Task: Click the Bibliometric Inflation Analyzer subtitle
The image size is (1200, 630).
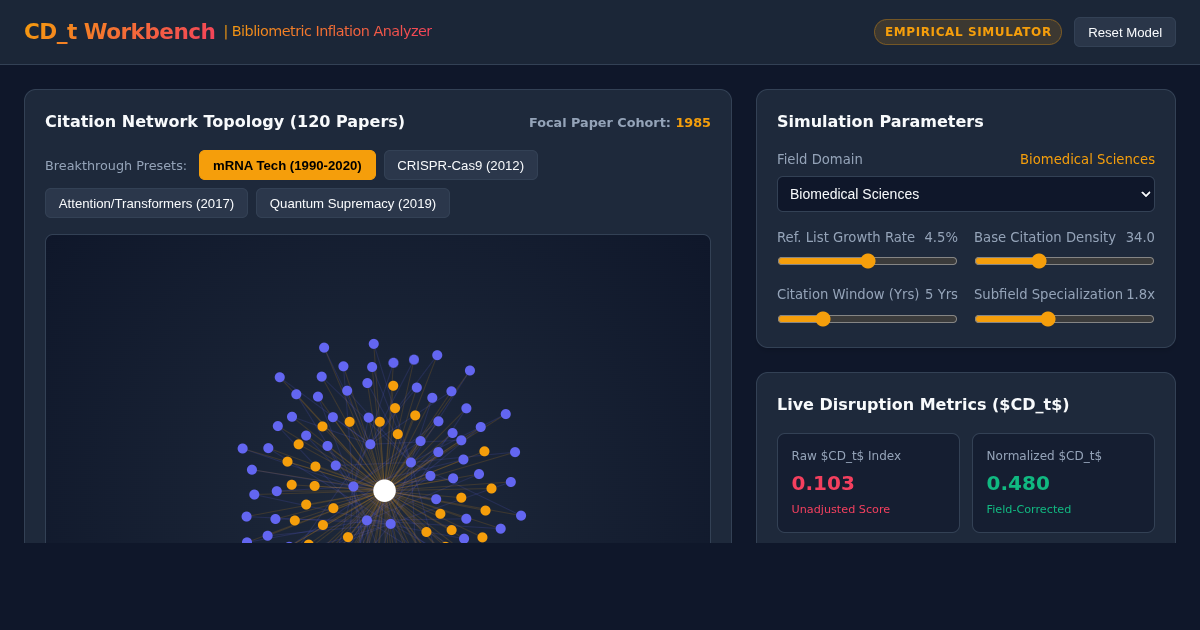Action: [x=332, y=31]
